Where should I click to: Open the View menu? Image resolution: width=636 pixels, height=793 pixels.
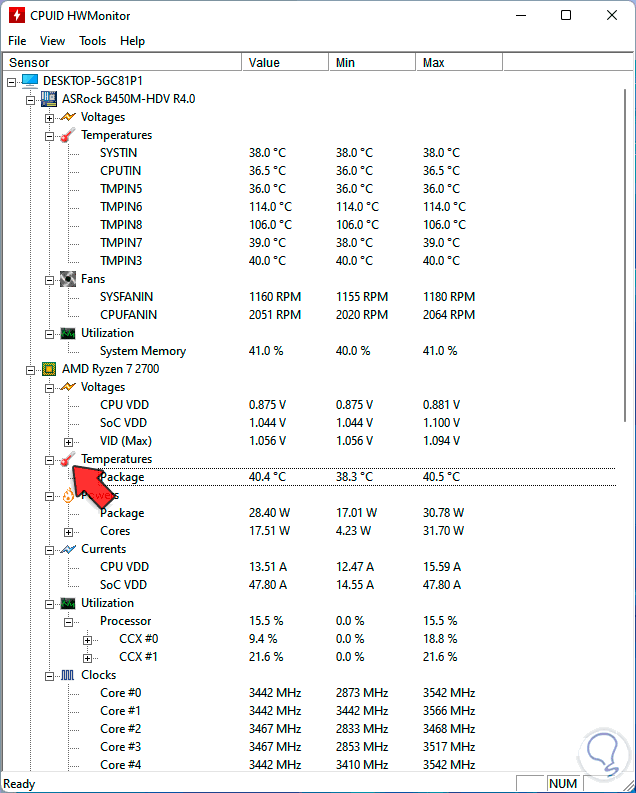[x=53, y=41]
